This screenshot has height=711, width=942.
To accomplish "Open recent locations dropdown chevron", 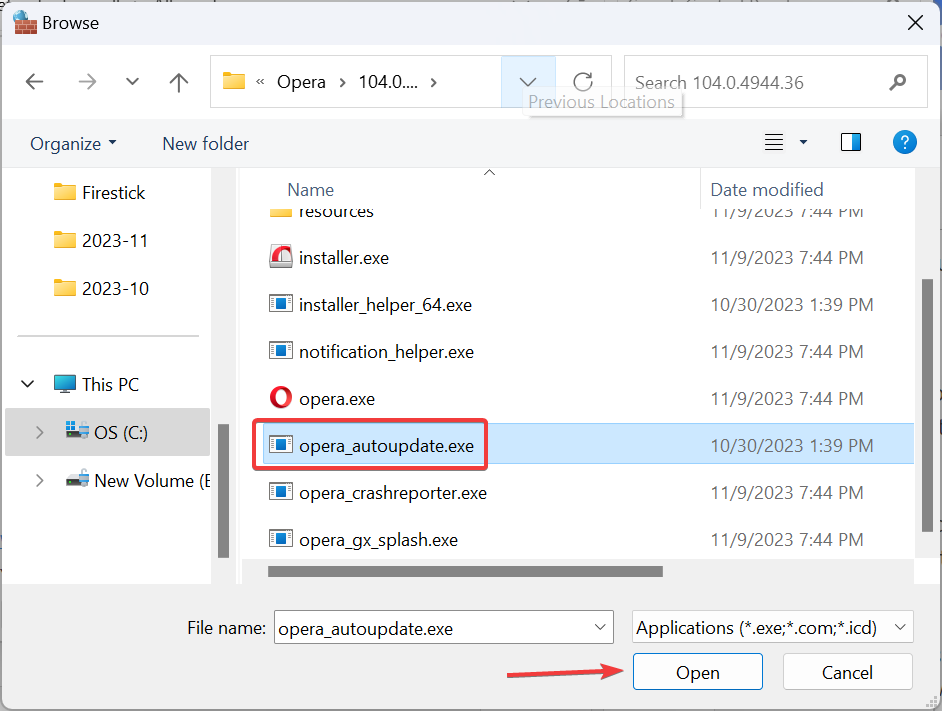I will tap(132, 82).
